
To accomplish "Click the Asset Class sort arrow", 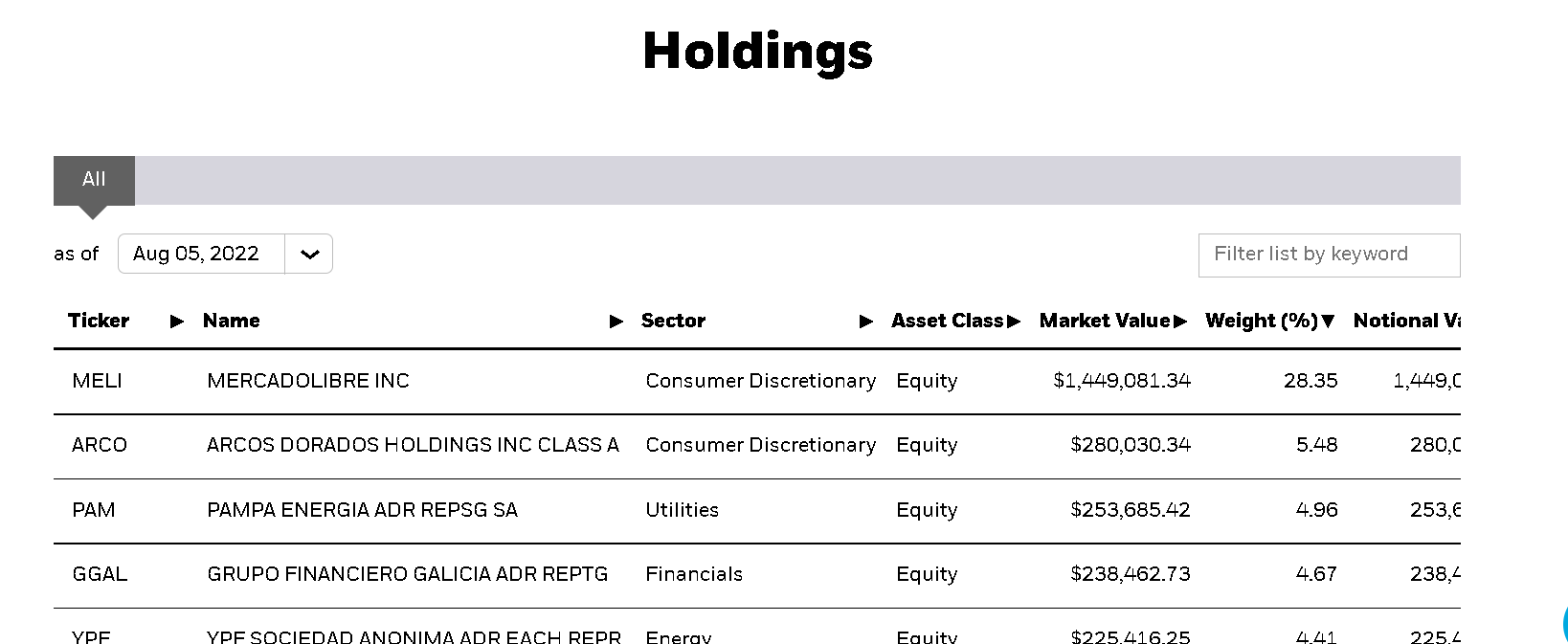I will click(1014, 322).
